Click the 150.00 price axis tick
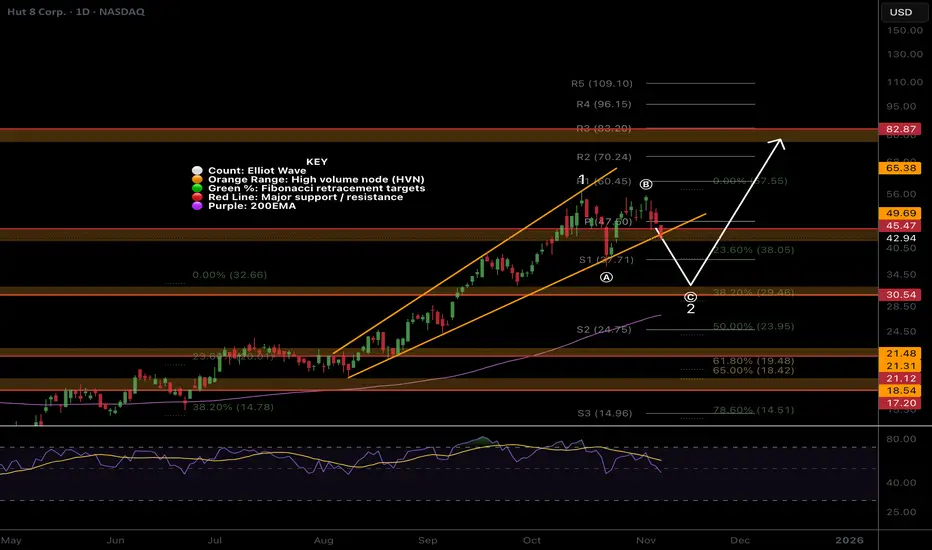 tap(904, 30)
